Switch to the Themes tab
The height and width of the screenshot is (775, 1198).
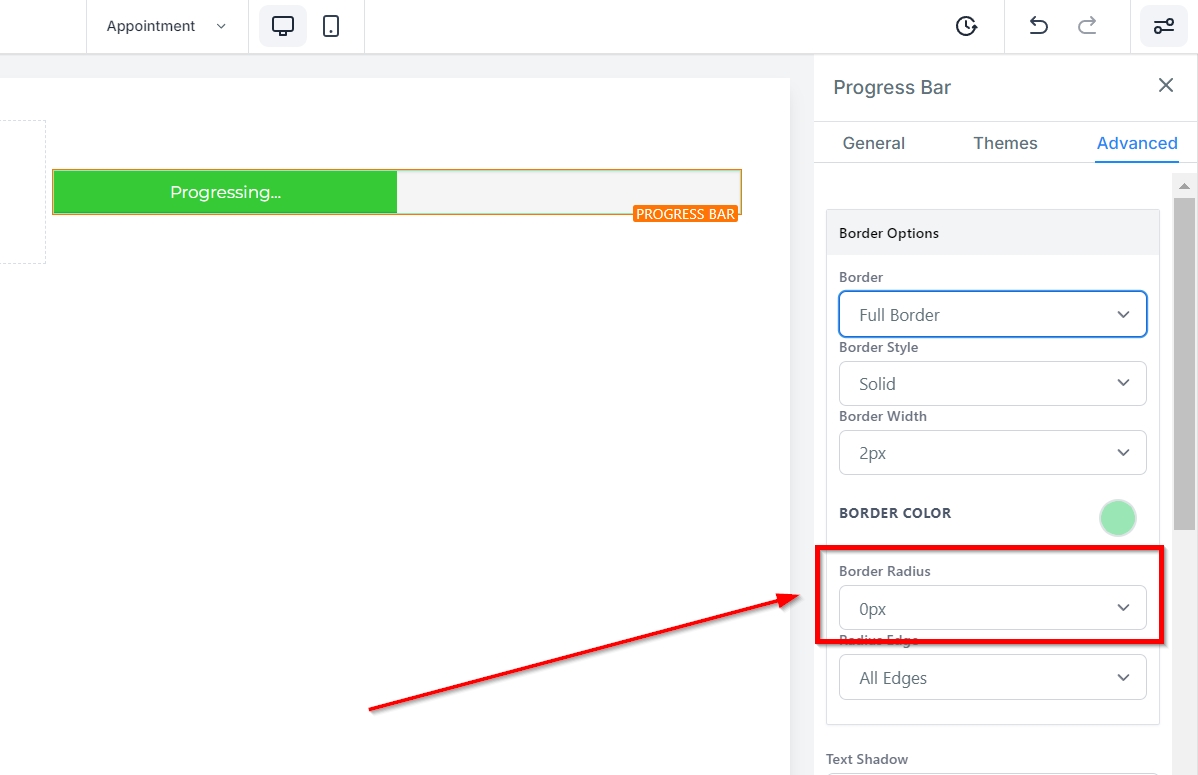tap(1005, 143)
